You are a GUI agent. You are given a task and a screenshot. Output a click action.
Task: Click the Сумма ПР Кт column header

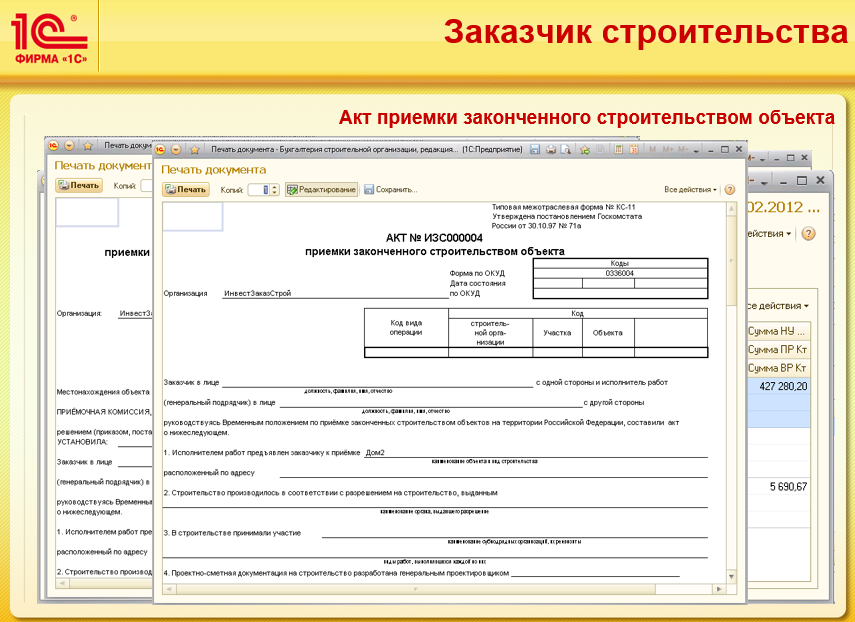click(x=778, y=349)
